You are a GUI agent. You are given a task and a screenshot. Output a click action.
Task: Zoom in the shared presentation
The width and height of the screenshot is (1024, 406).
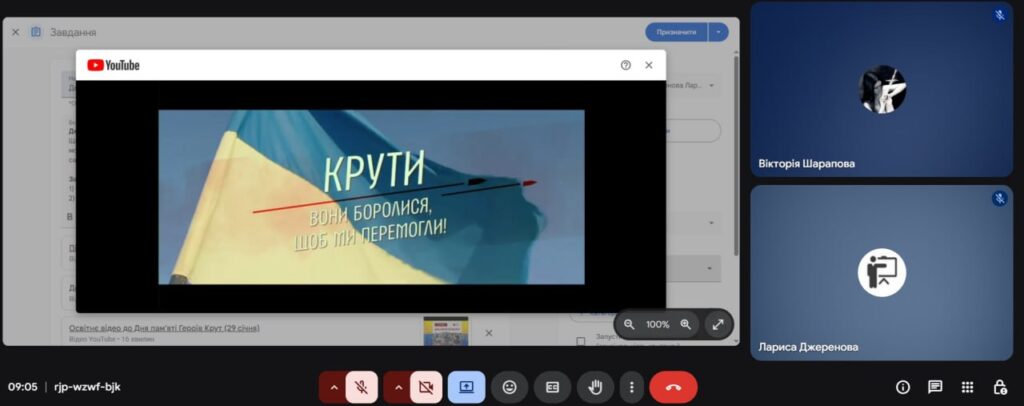(x=686, y=324)
